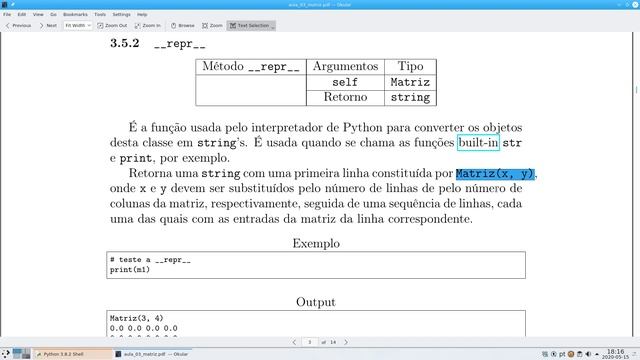The height and width of the screenshot is (360, 640).
Task: Click the clipboard tray icon
Action: (x=580, y=354)
